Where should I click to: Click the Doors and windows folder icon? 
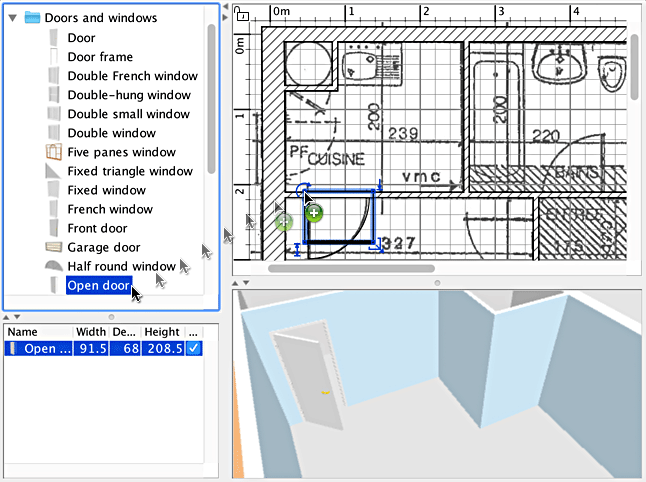tap(32, 18)
